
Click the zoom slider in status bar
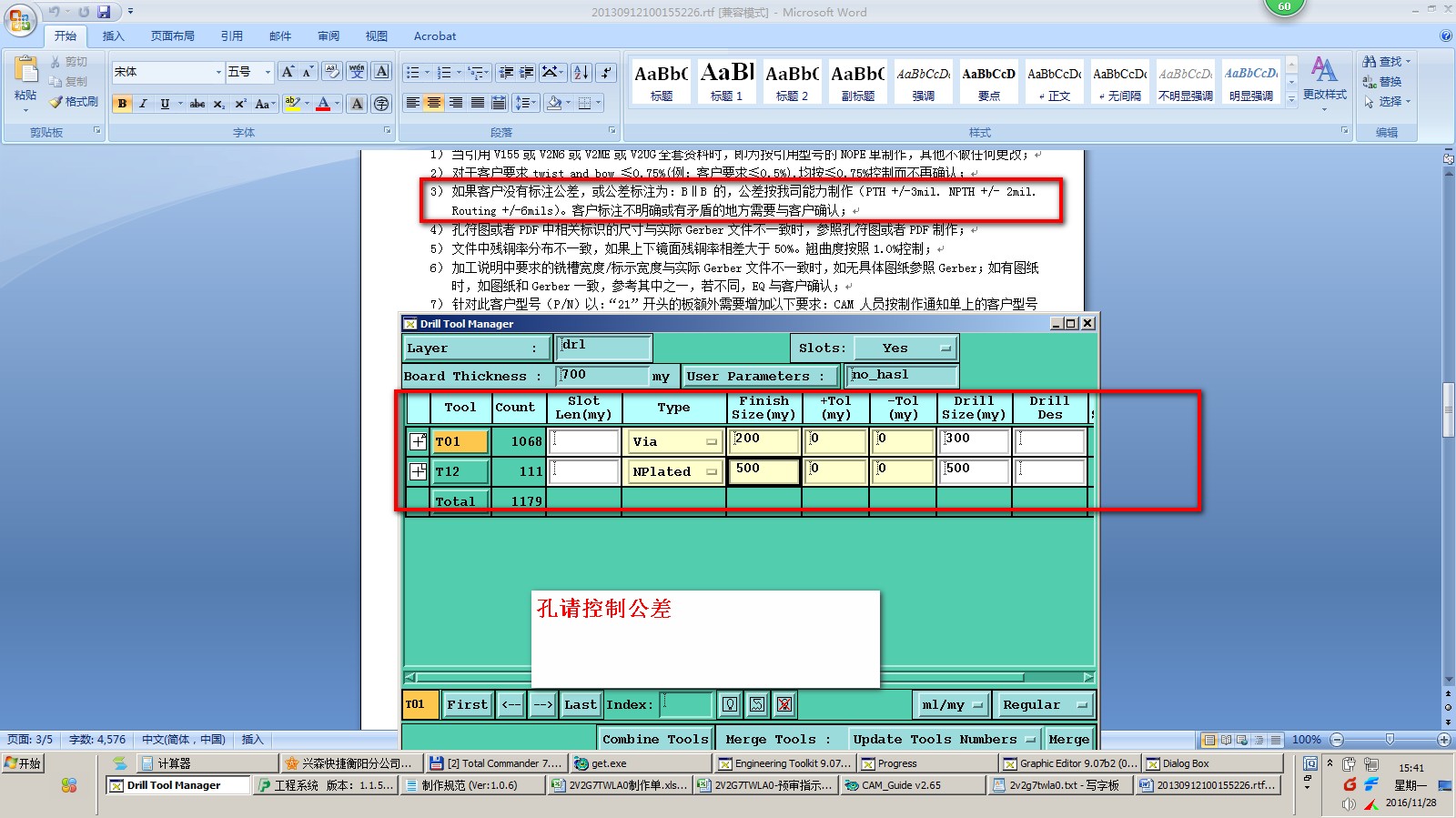click(1390, 740)
